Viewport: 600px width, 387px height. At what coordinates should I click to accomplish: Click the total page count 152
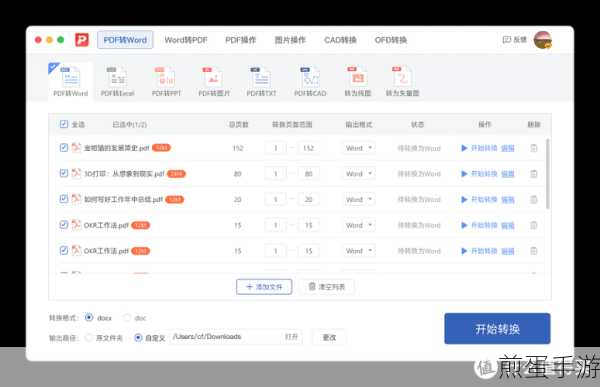pyautogui.click(x=238, y=148)
